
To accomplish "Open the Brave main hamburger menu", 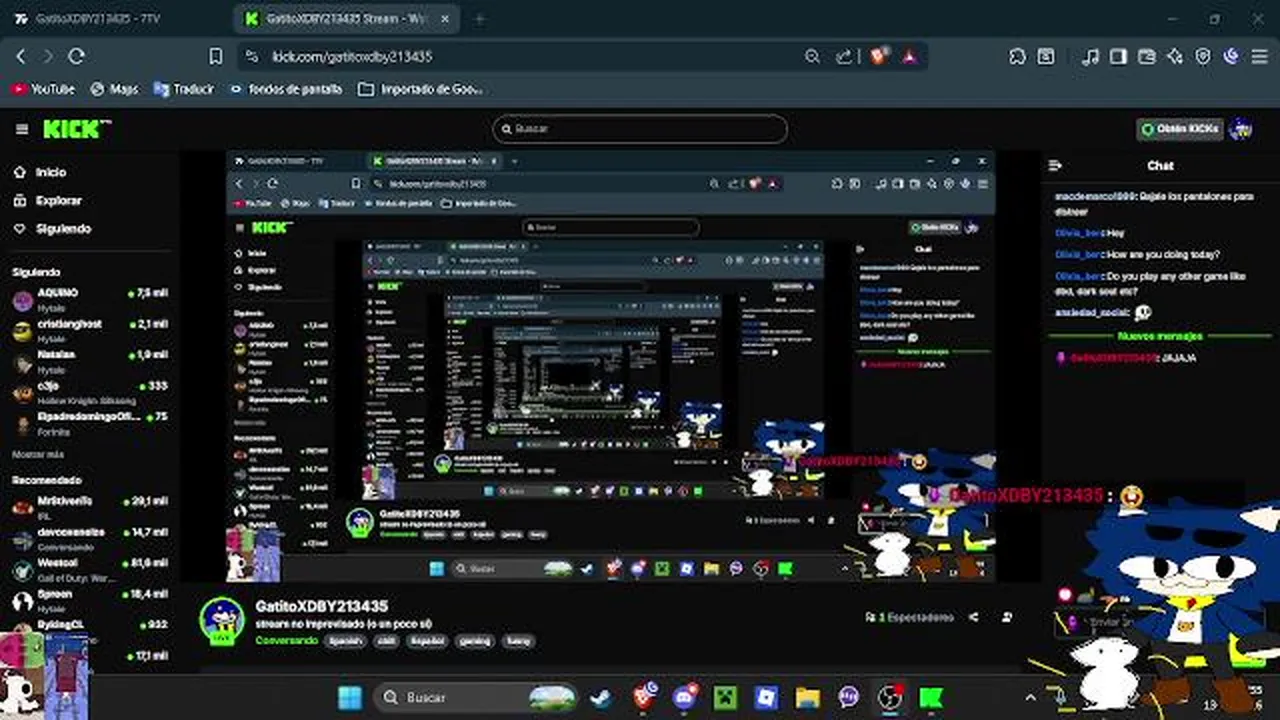I will point(1259,57).
